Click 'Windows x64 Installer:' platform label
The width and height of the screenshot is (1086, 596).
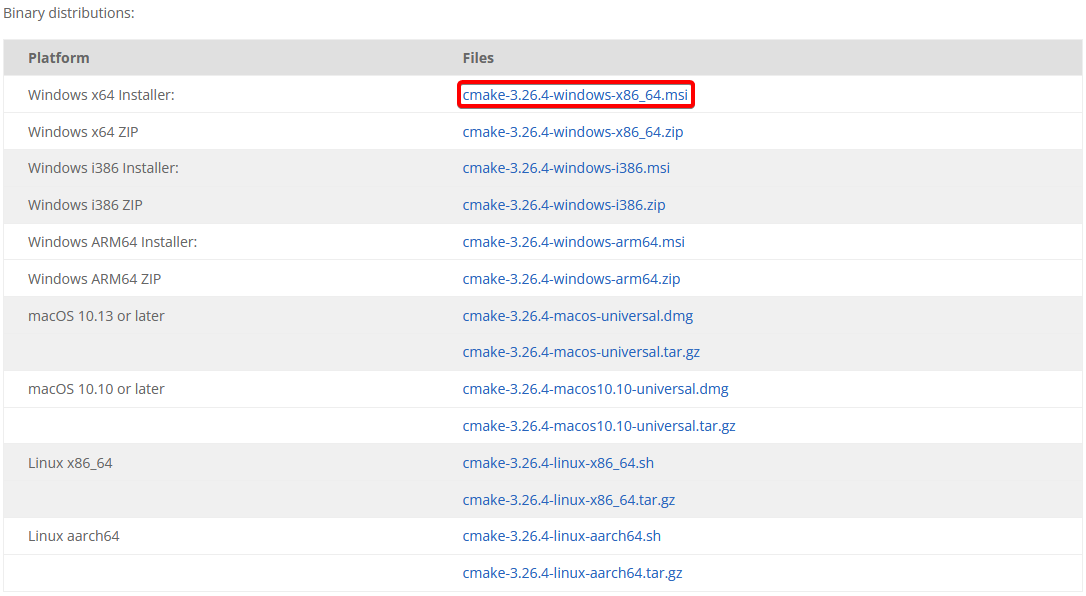coord(101,95)
